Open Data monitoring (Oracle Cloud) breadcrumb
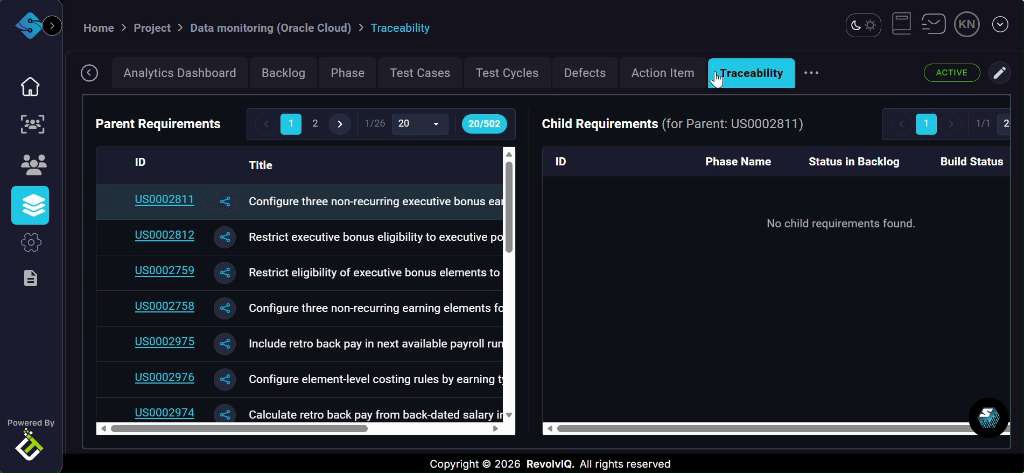The width and height of the screenshot is (1024, 473). pyautogui.click(x=270, y=28)
